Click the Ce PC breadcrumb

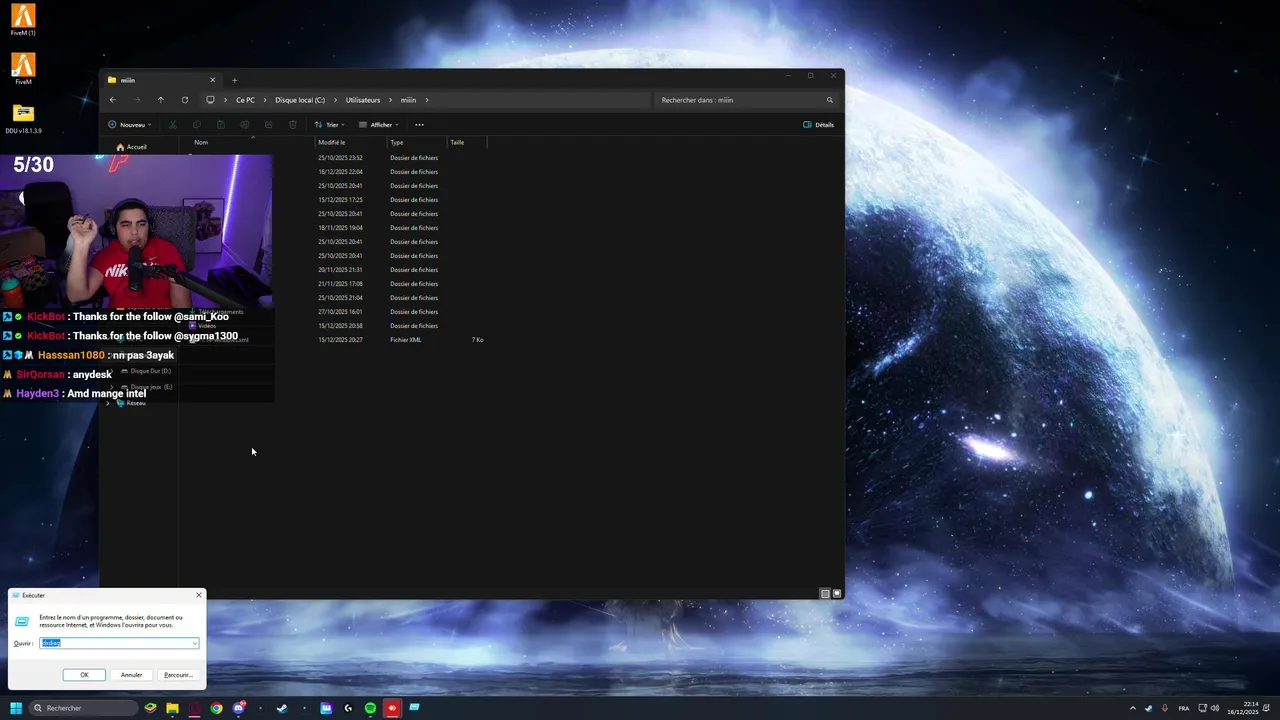click(245, 100)
